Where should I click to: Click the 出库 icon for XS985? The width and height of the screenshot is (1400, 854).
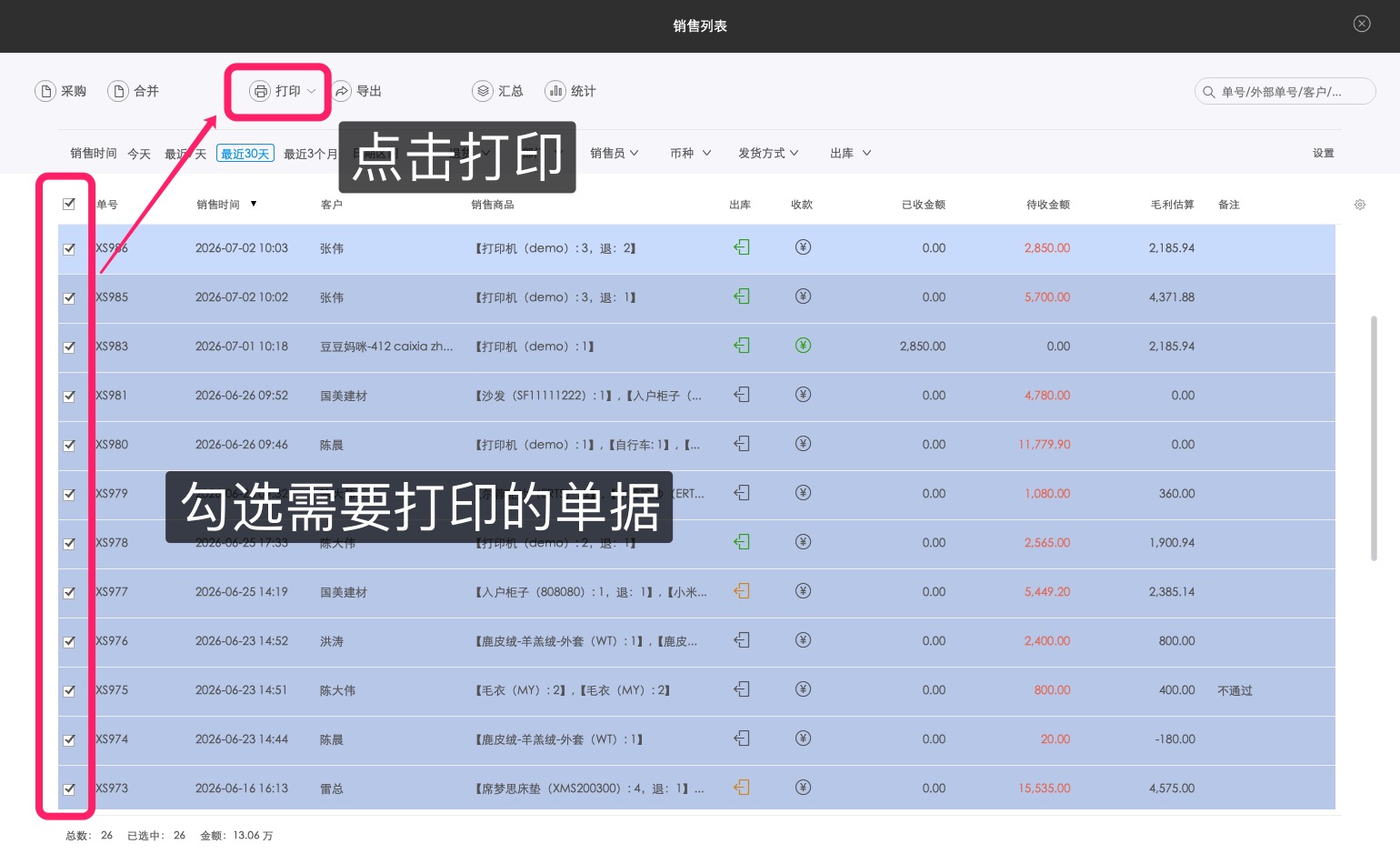[x=742, y=296]
